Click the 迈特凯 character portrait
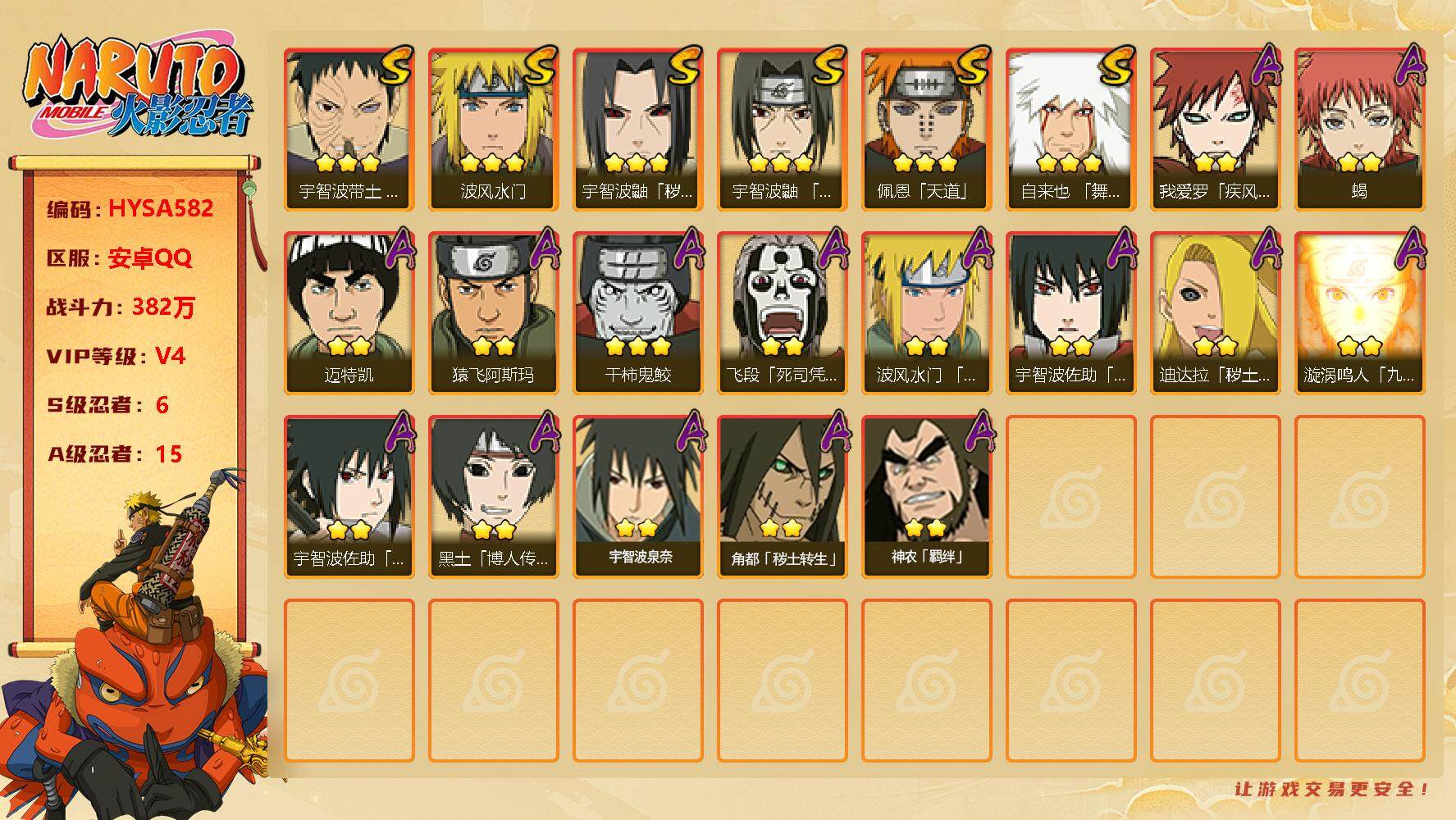Screen dimensions: 1456x820 pos(349,312)
